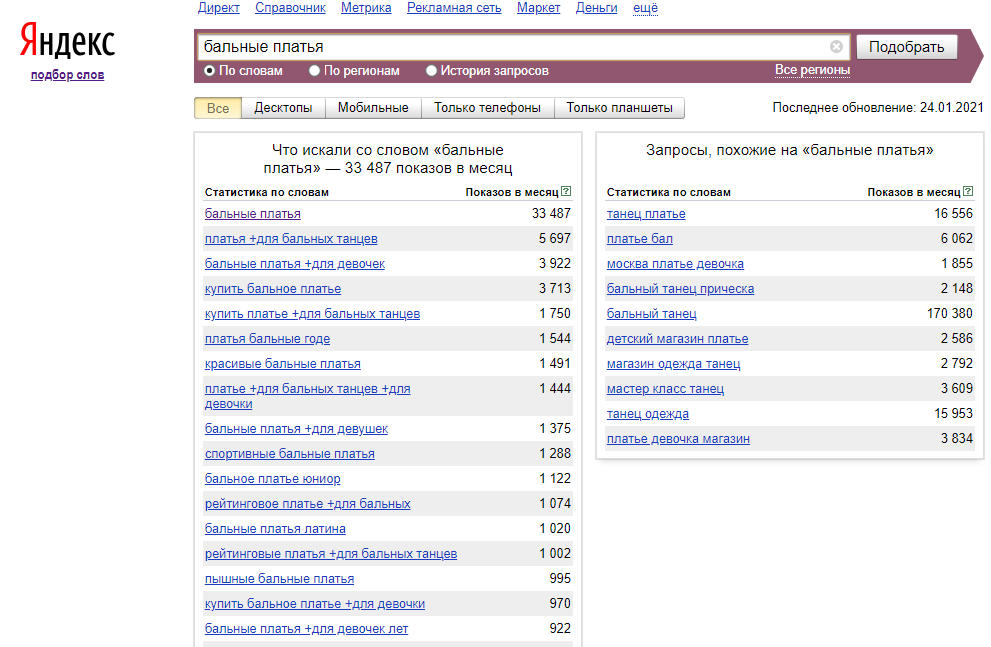
Task: Open the first 'бальные платья' query link
Action: click(x=253, y=214)
